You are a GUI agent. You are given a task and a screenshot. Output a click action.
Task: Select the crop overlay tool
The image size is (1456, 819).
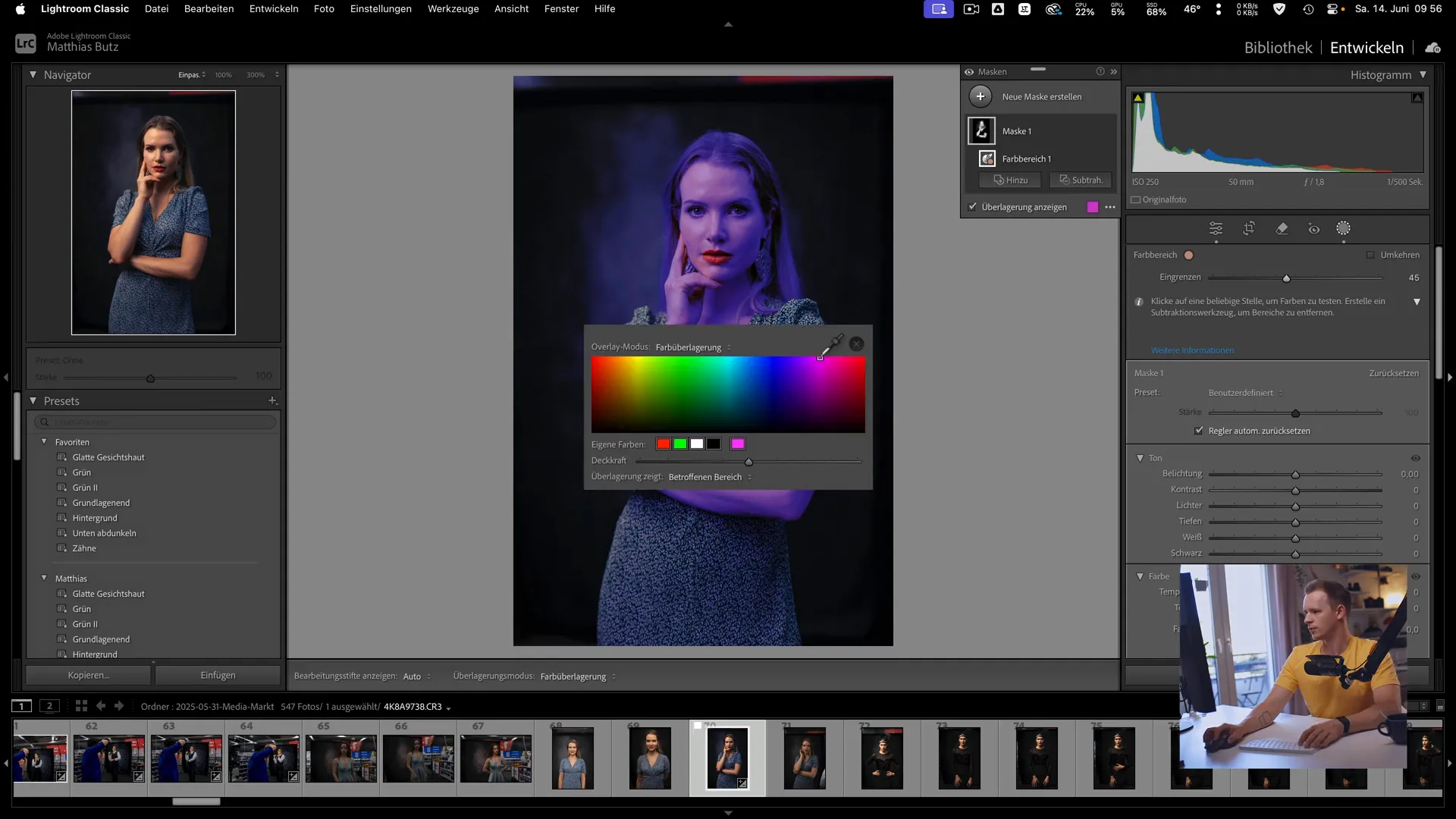click(1249, 228)
